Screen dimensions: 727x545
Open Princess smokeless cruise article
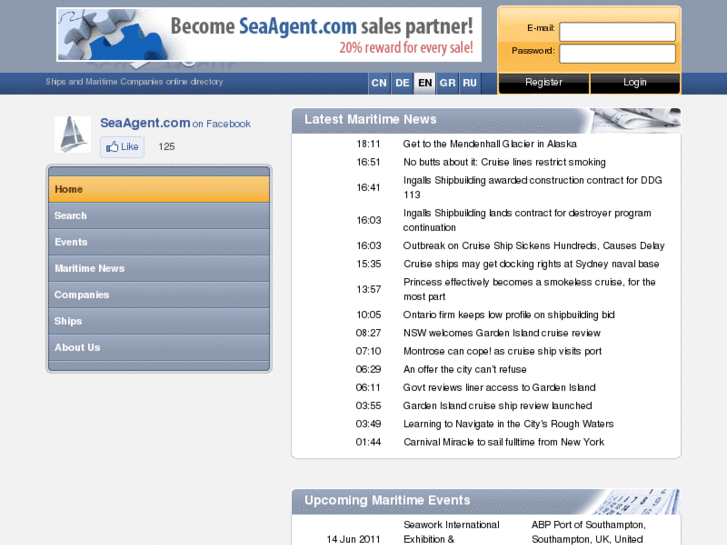click(529, 289)
